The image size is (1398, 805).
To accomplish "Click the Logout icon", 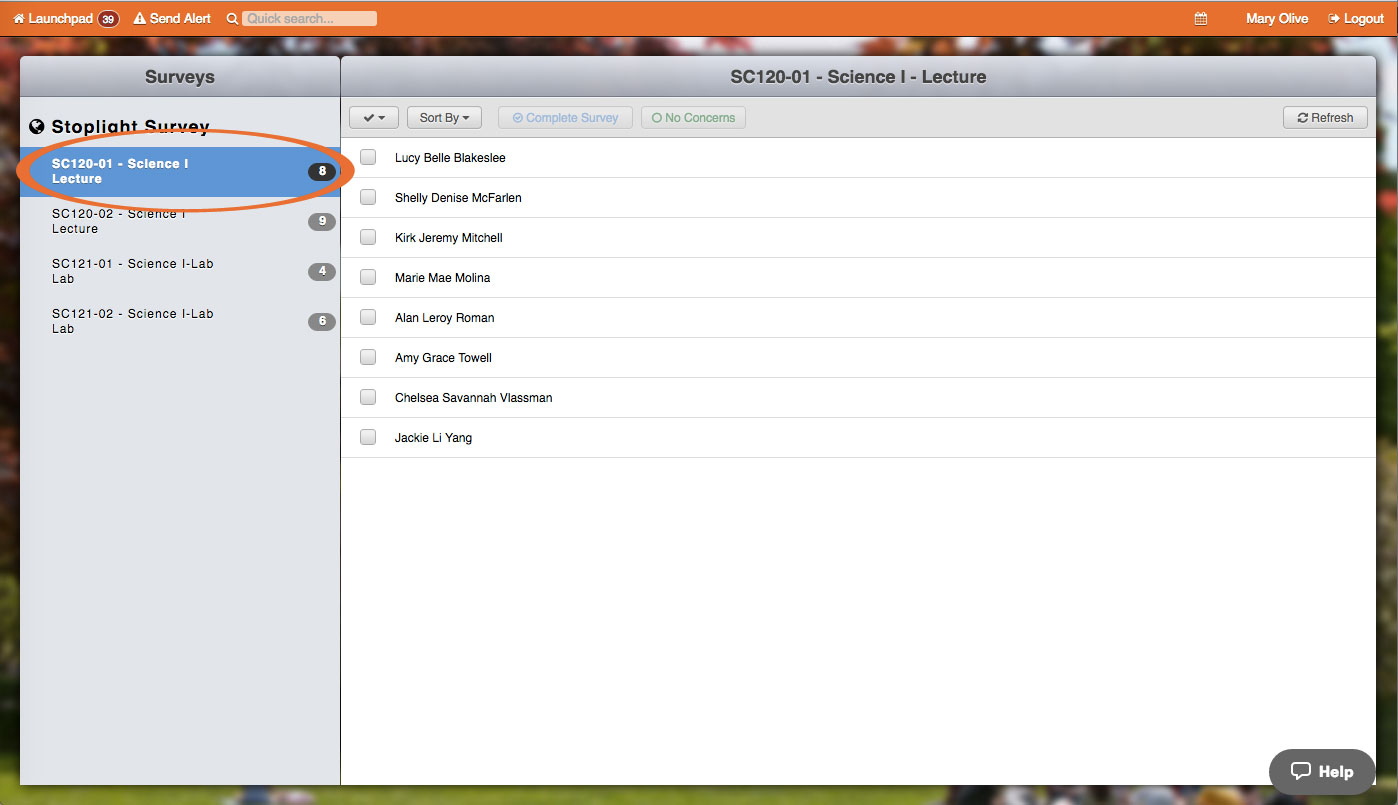I will pos(1333,19).
